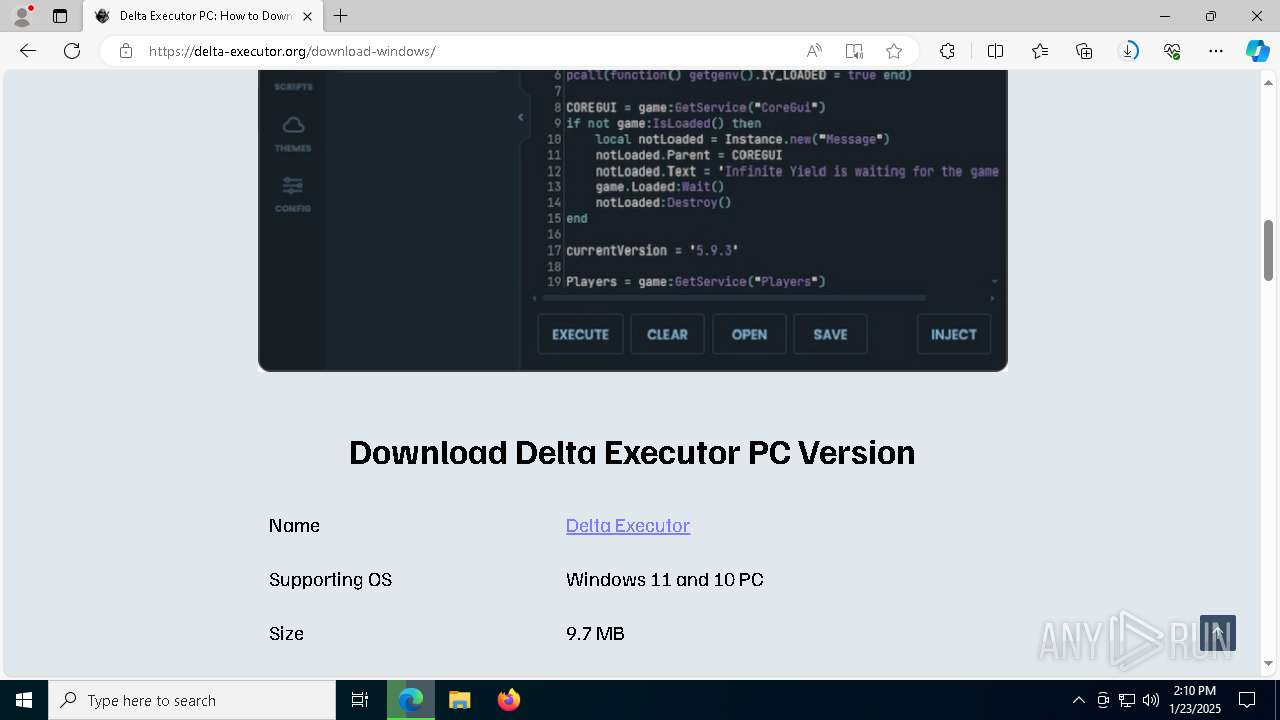Open the Extensions puzzle icon
The width and height of the screenshot is (1280, 720).
pos(947,51)
